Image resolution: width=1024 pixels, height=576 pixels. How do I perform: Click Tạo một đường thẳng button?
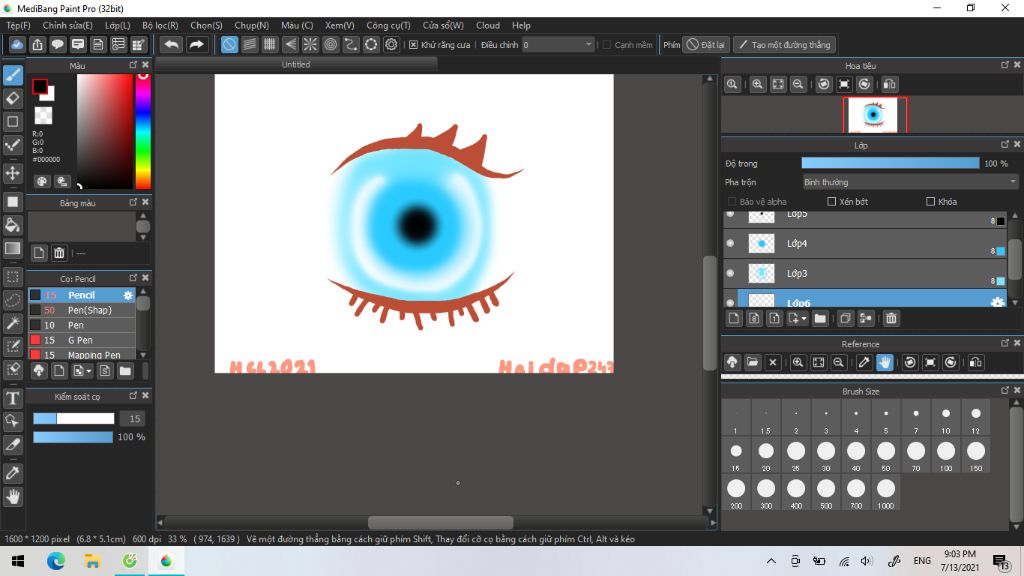tap(784, 44)
